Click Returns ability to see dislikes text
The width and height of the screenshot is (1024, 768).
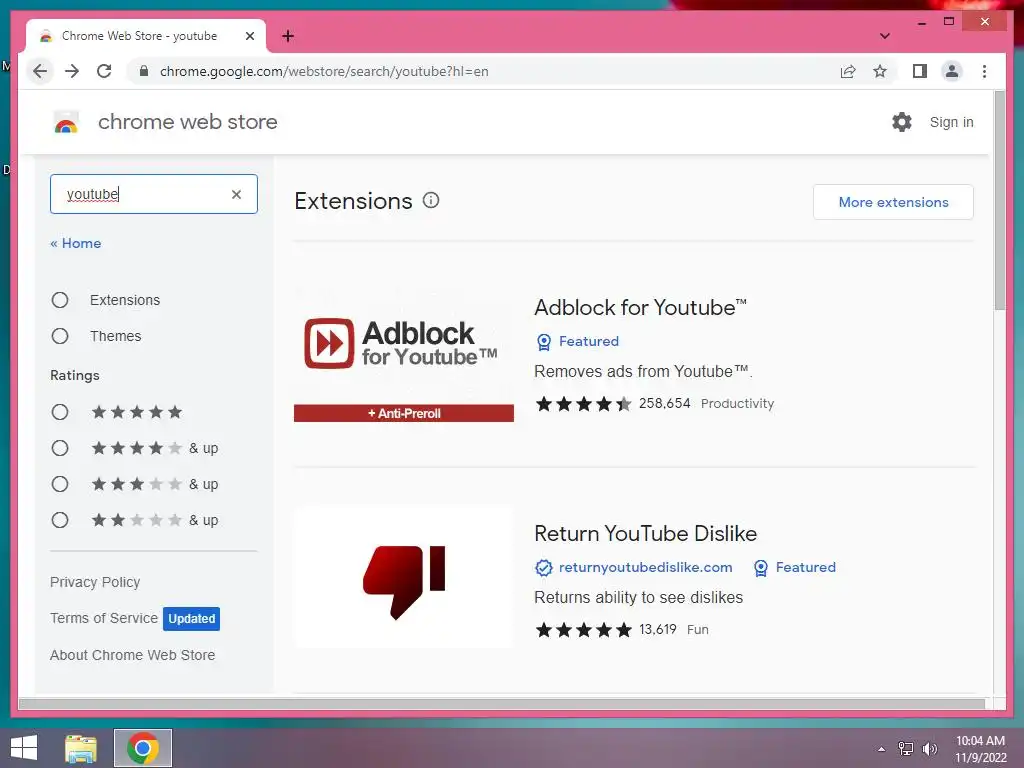638,598
